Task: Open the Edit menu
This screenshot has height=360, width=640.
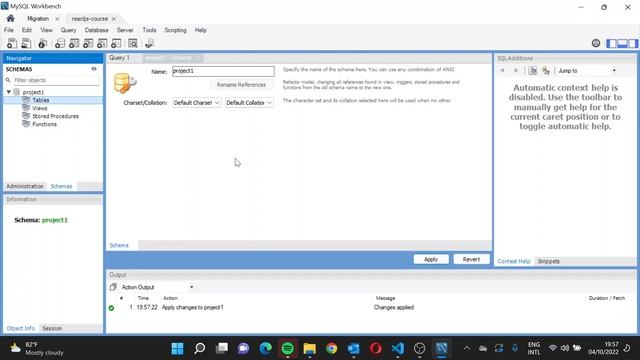Action: pos(27,30)
